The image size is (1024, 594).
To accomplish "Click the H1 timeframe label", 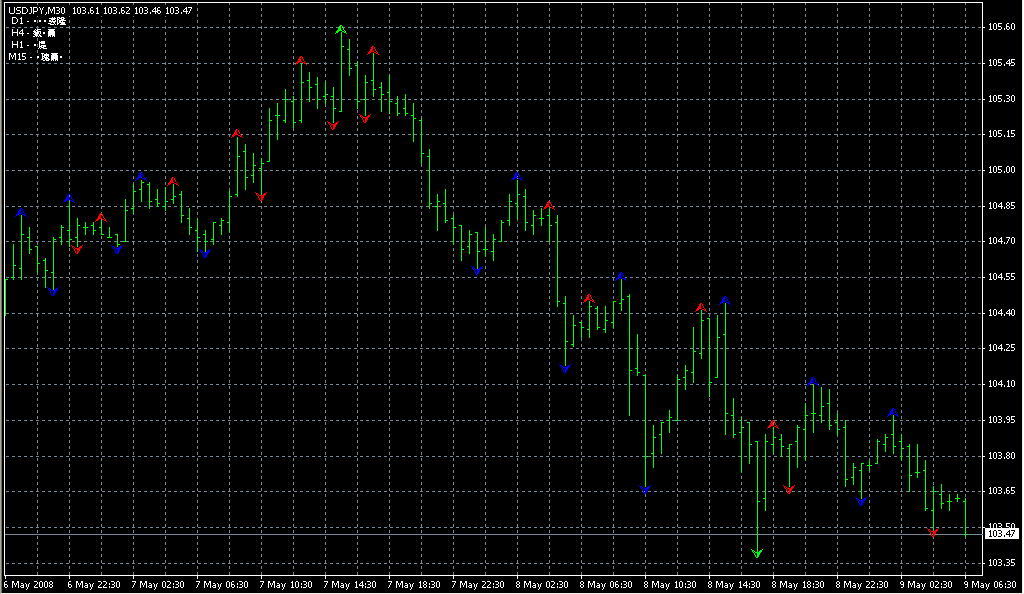I will tap(17, 45).
